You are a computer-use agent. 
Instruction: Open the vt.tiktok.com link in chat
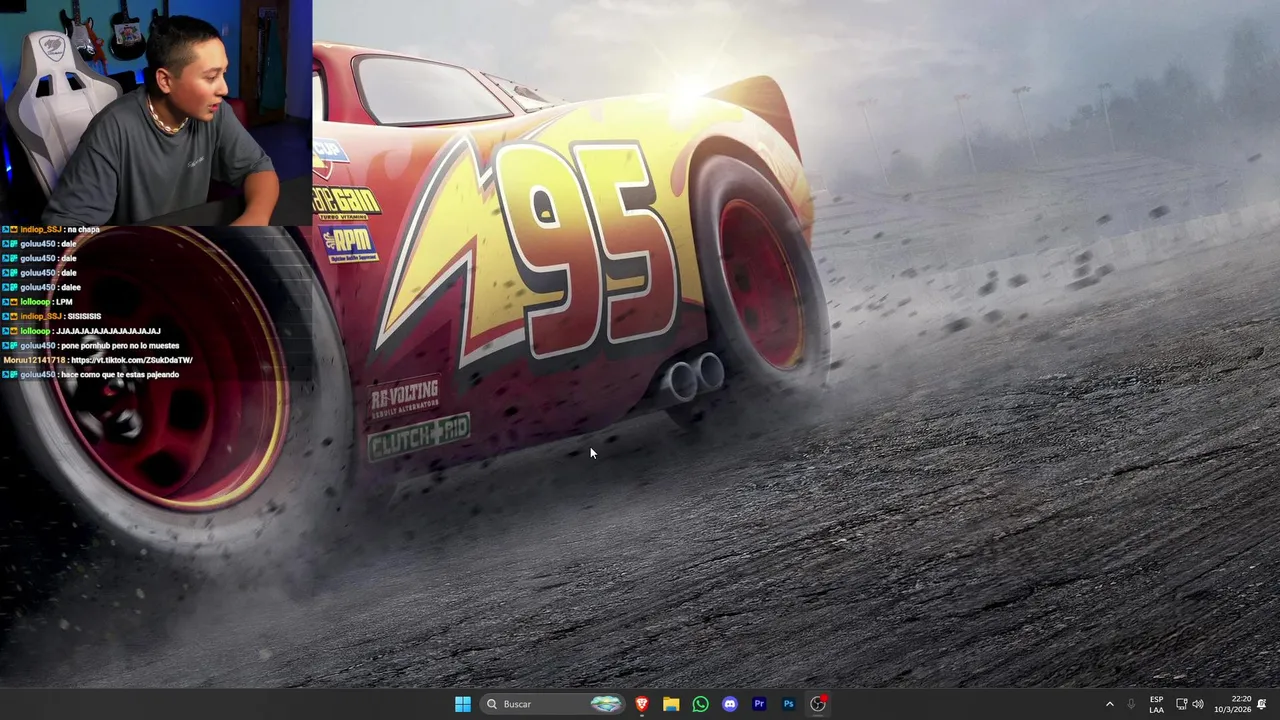click(x=131, y=360)
